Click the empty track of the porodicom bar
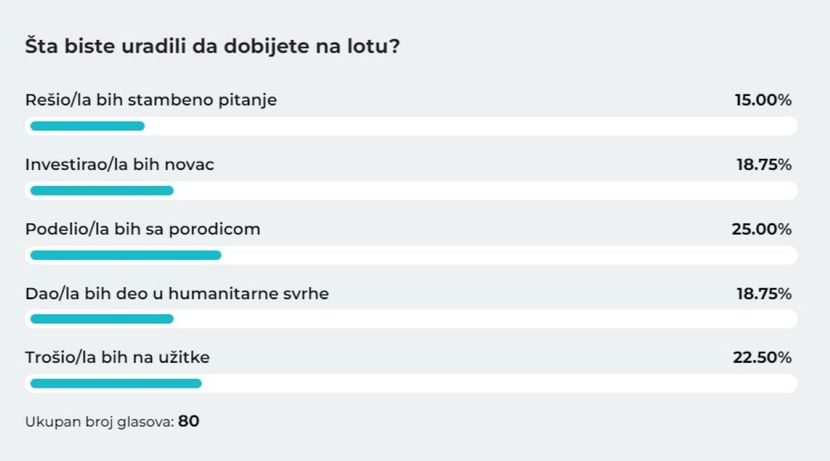Viewport: 830px width, 461px height. pos(509,255)
